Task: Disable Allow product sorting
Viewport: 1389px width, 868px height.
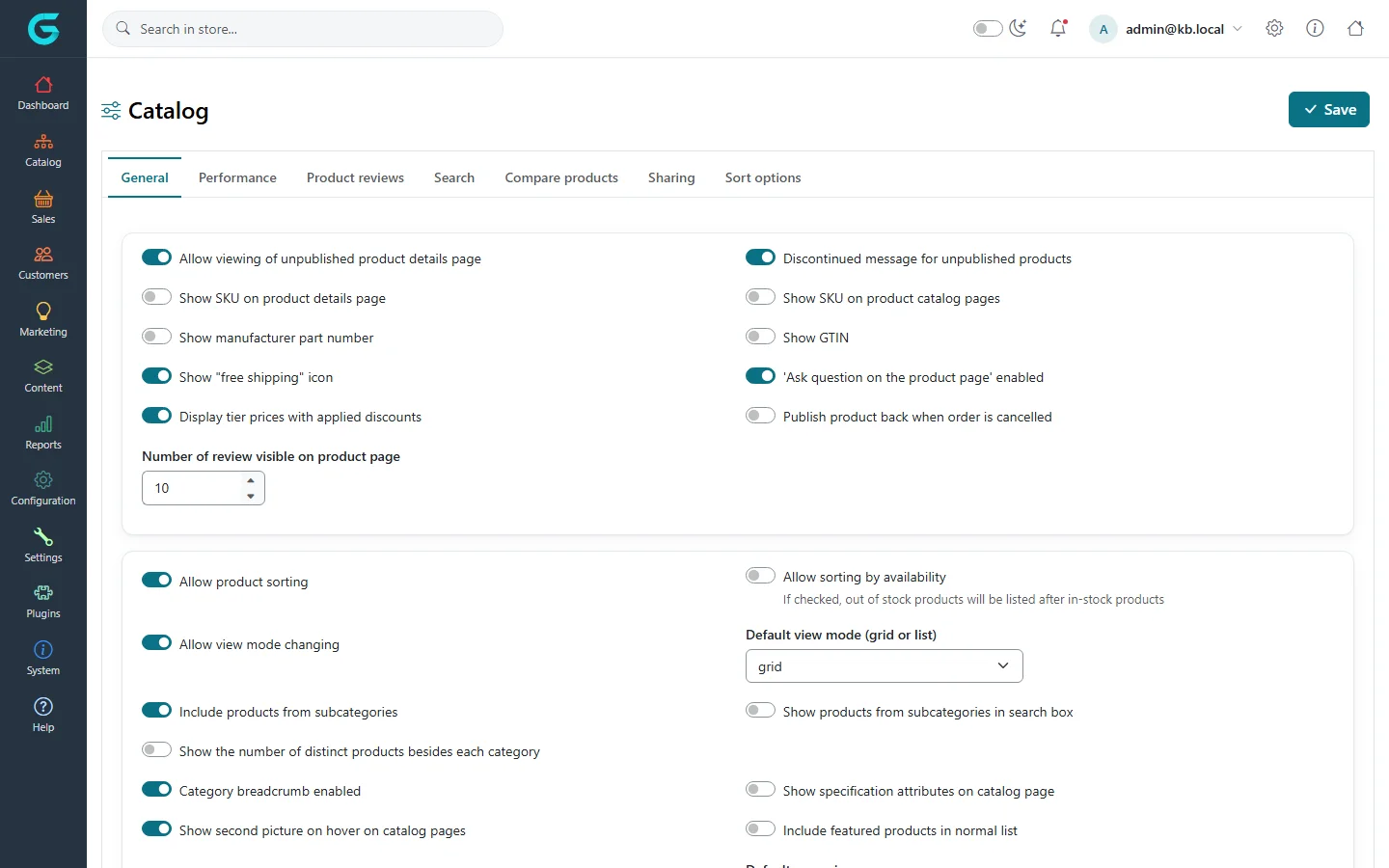Action: point(156,580)
